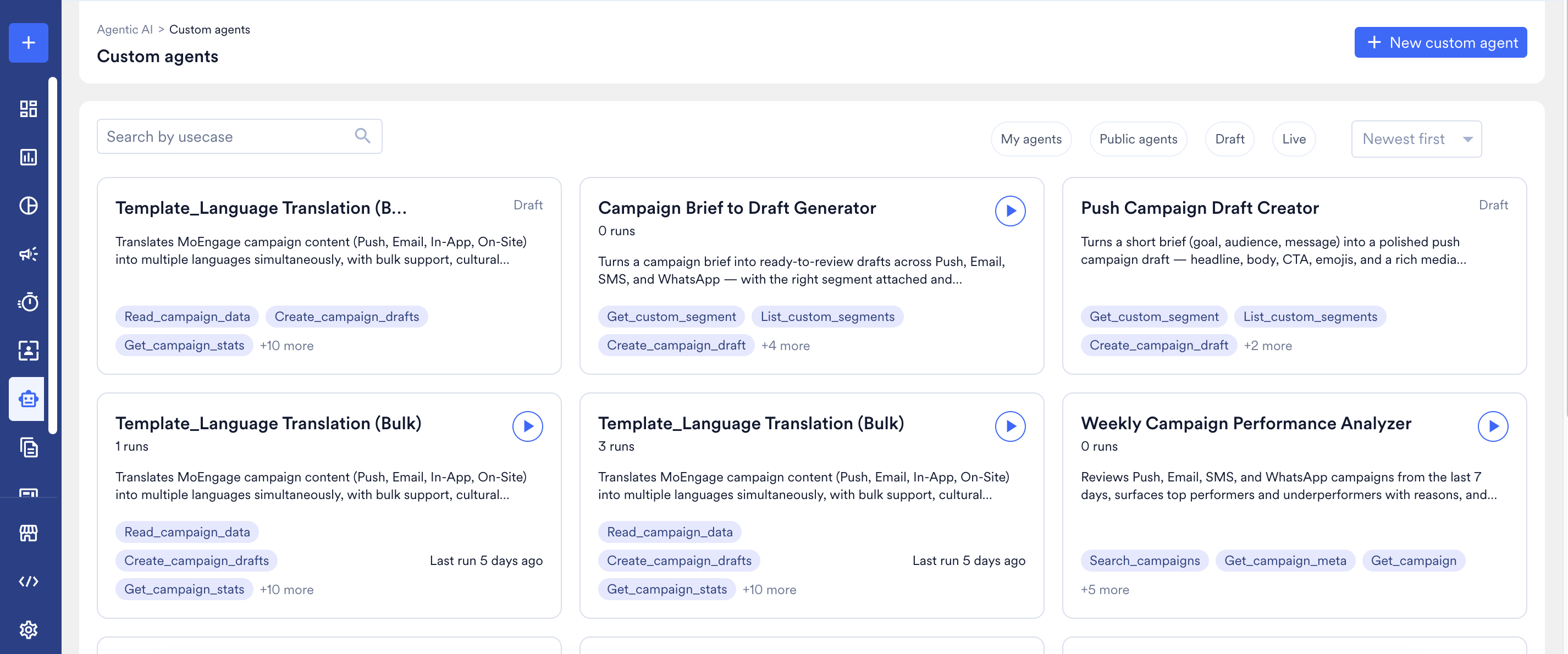Click the Search by usecase field
This screenshot has height=654, width=1568.
239,136
